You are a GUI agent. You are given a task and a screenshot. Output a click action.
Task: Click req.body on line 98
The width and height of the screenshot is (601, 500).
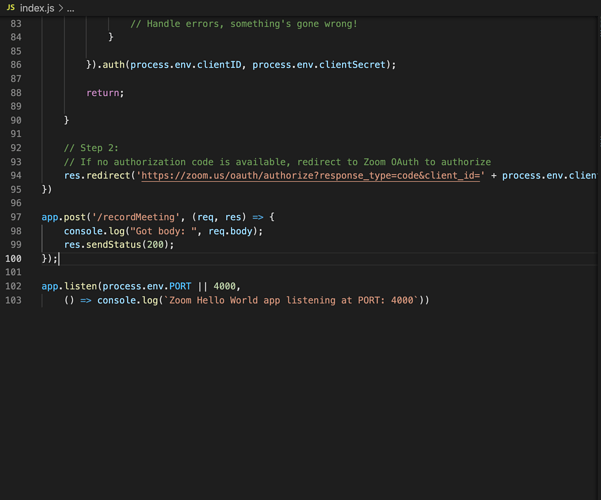point(230,231)
